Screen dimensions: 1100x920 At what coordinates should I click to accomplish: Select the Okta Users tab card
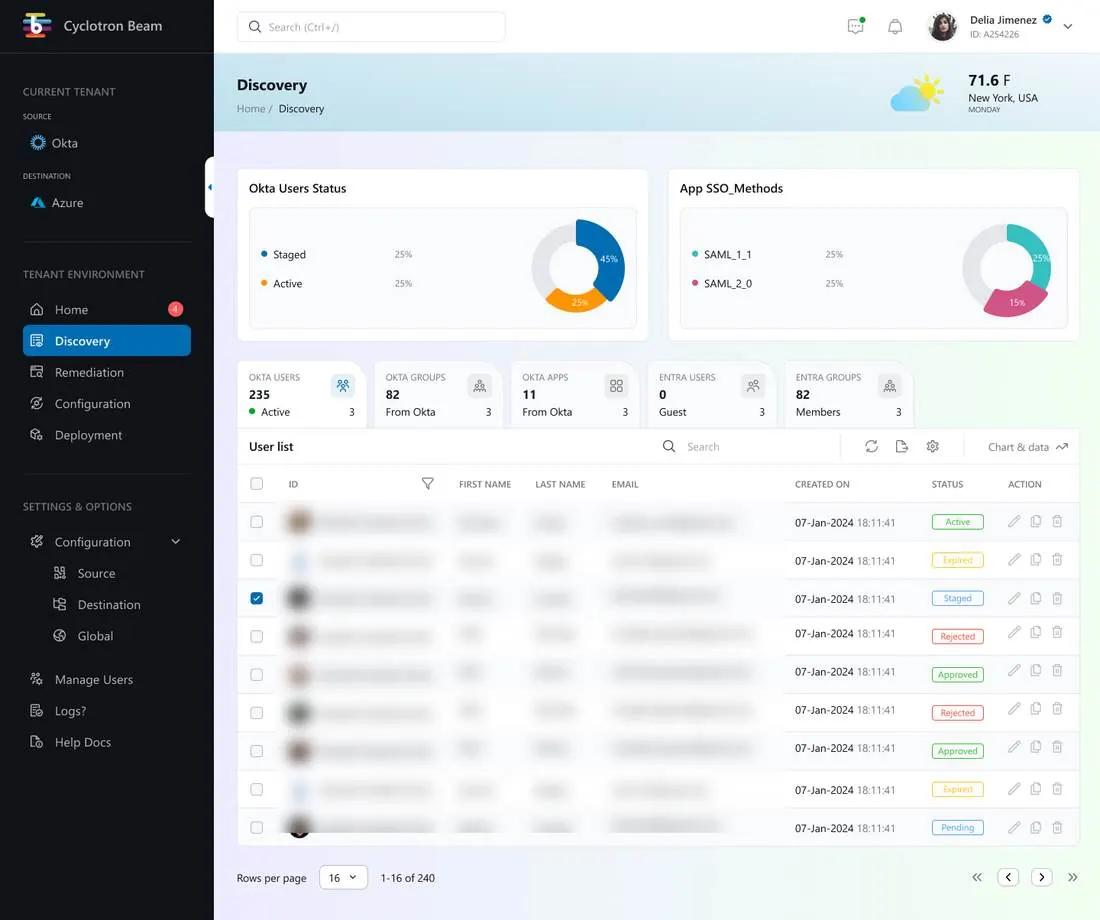[x=302, y=394]
